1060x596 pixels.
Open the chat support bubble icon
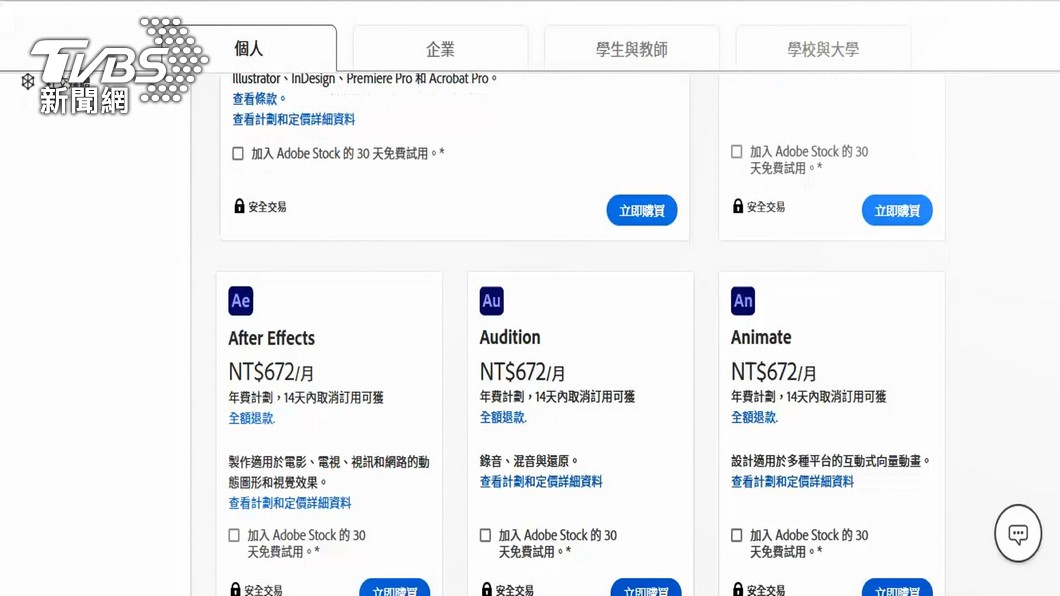(1017, 534)
